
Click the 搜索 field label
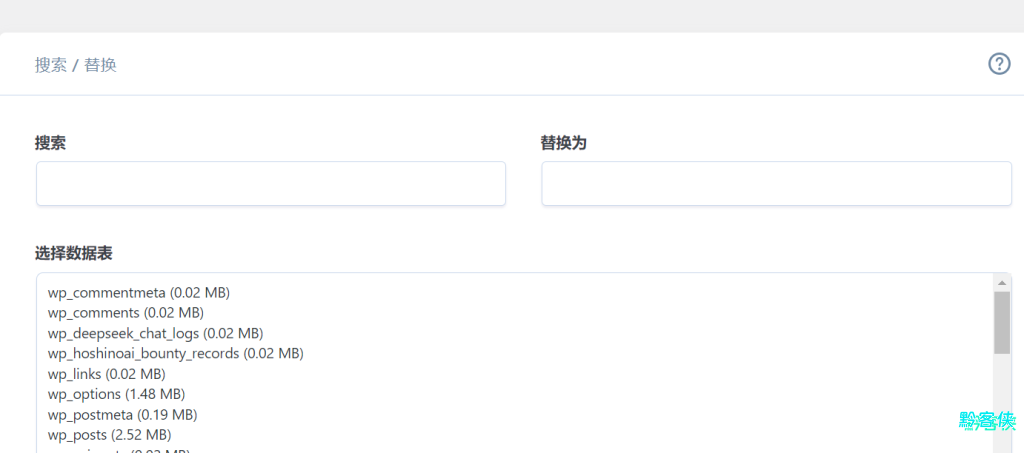tap(51, 143)
